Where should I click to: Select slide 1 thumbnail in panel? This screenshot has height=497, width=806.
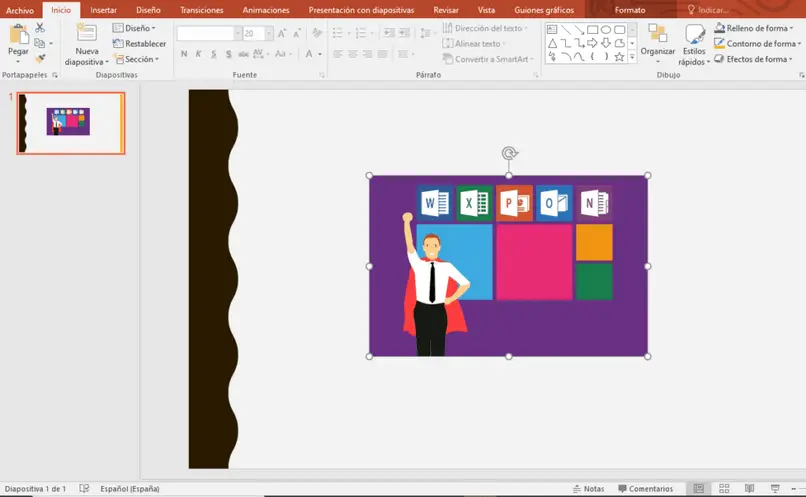70,123
